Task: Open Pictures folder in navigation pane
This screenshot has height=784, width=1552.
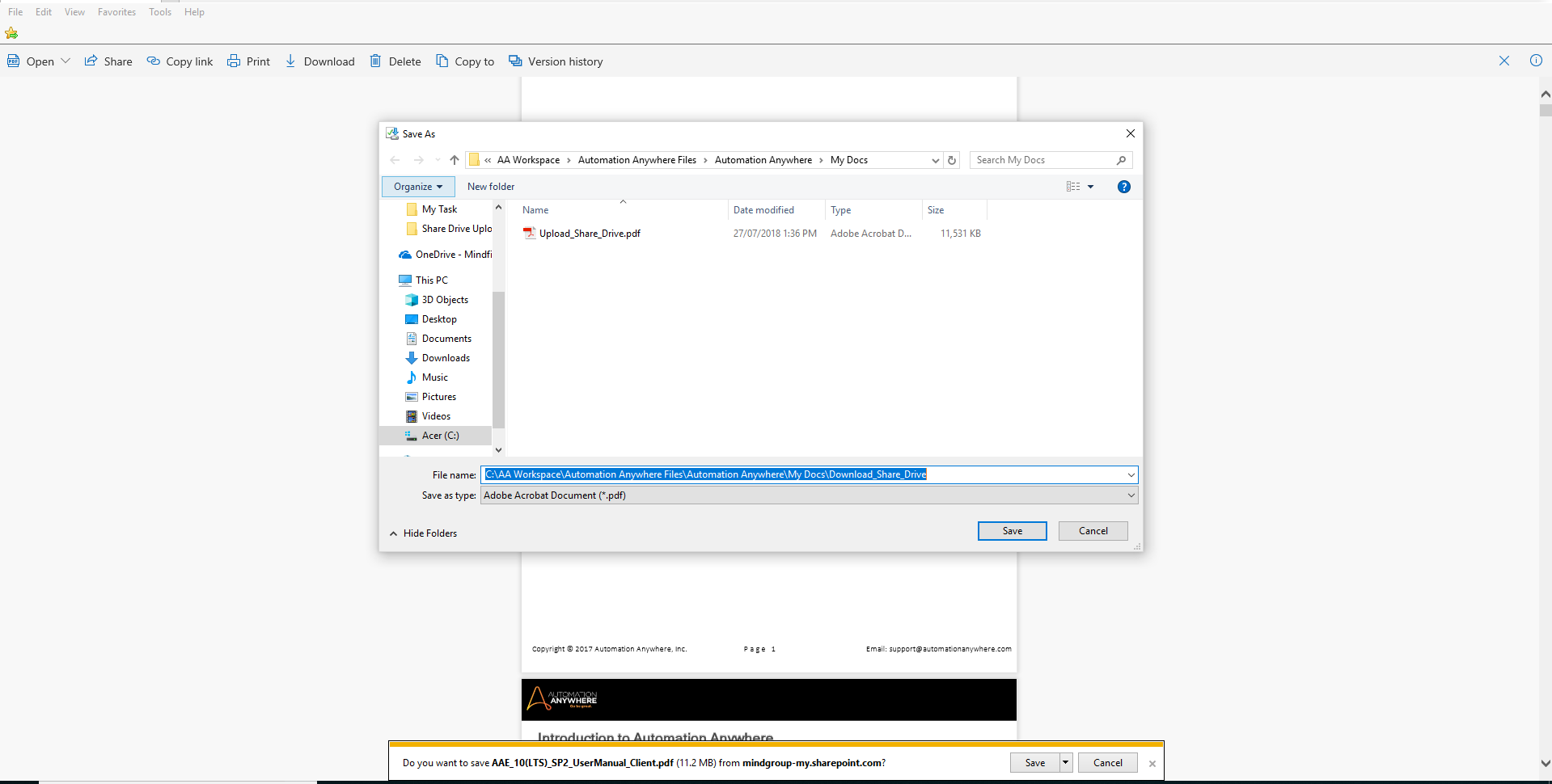Action: (431, 397)
